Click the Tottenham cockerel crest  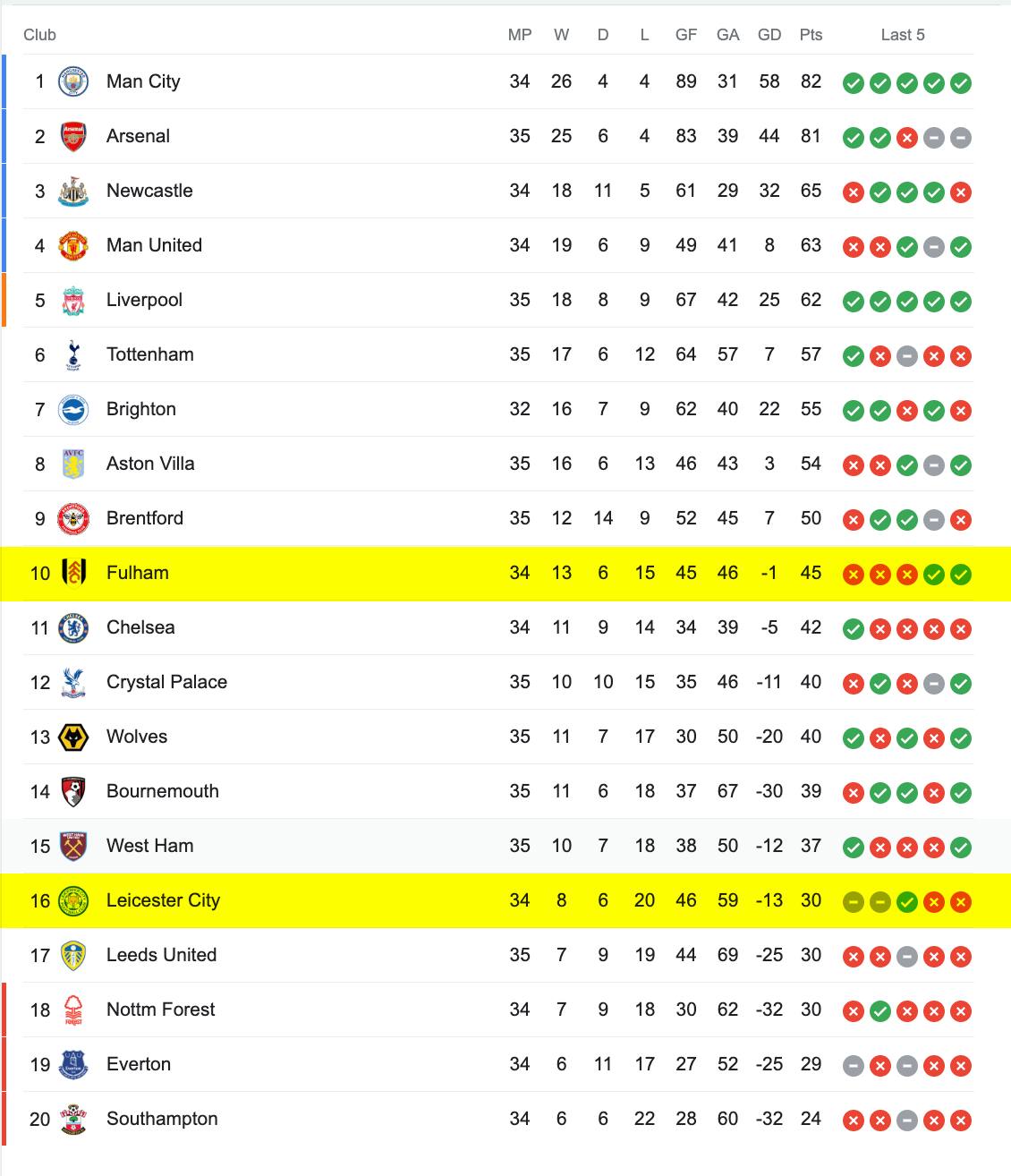coord(73,355)
